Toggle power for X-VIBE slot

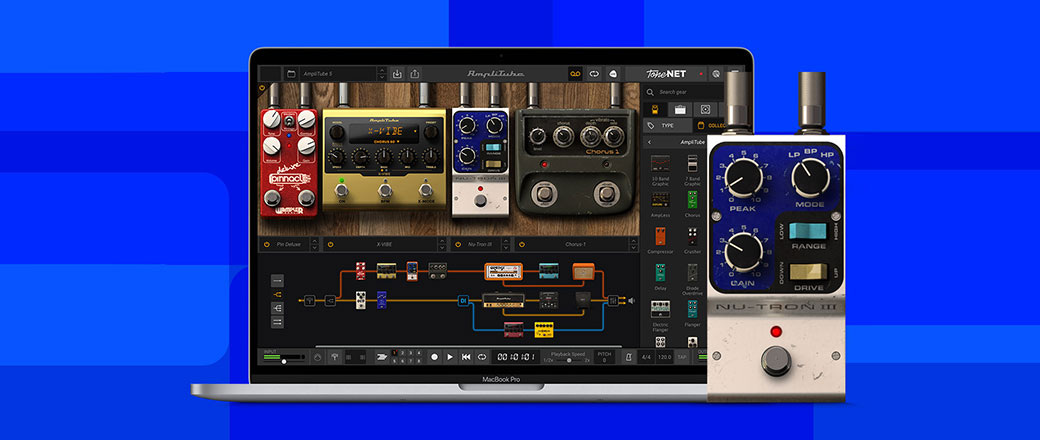(331, 244)
